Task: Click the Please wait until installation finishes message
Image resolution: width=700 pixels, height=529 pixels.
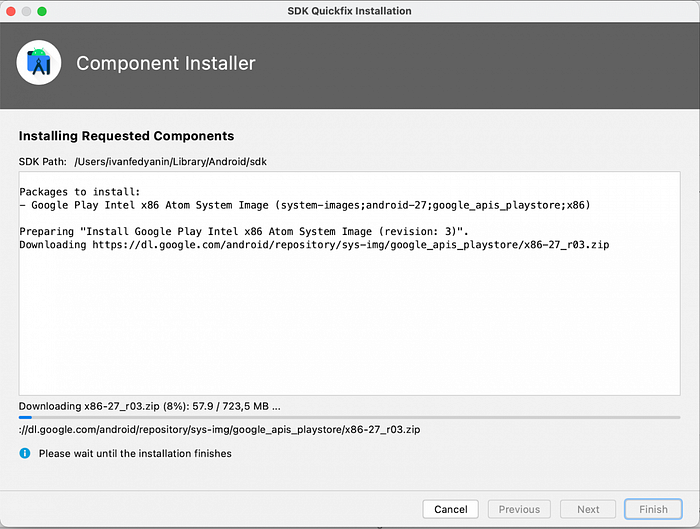Action: tap(135, 454)
